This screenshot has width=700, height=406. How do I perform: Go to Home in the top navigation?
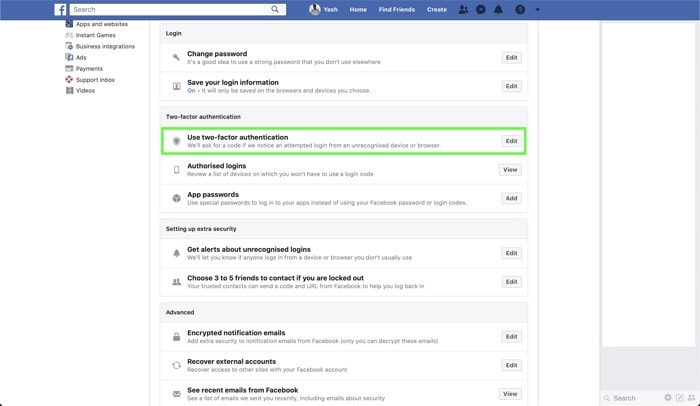pos(358,9)
